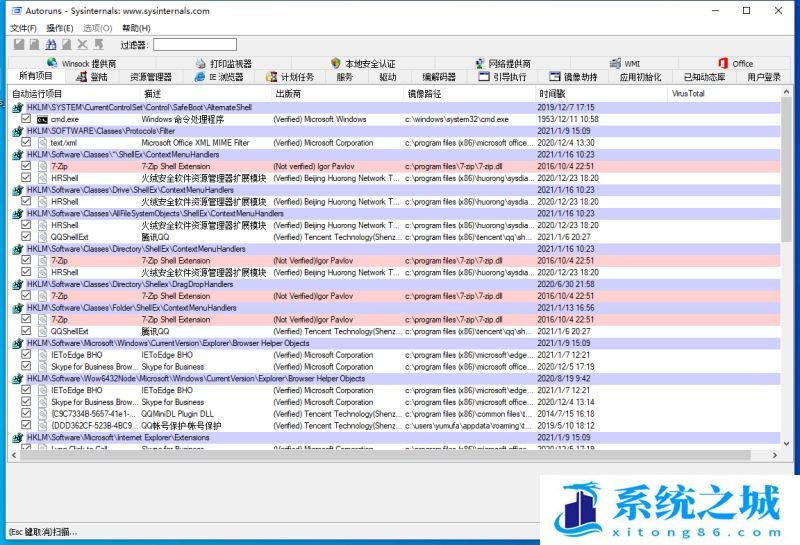Screen dimensions: 800x545
Task: Click the horizontal scrollbar thumb of the list
Action: [x=385, y=455]
